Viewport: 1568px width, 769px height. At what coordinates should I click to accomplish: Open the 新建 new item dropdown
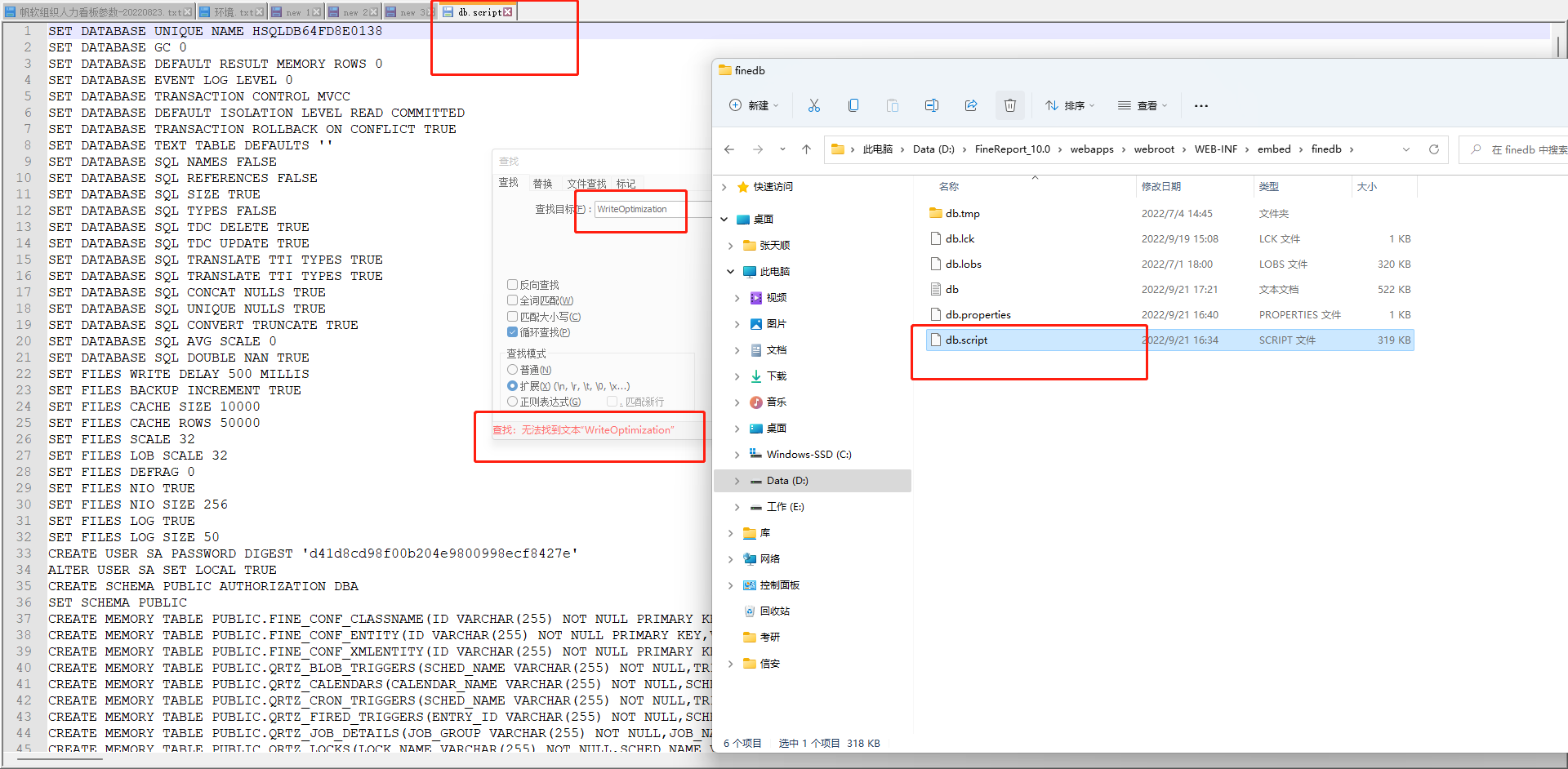click(x=753, y=105)
